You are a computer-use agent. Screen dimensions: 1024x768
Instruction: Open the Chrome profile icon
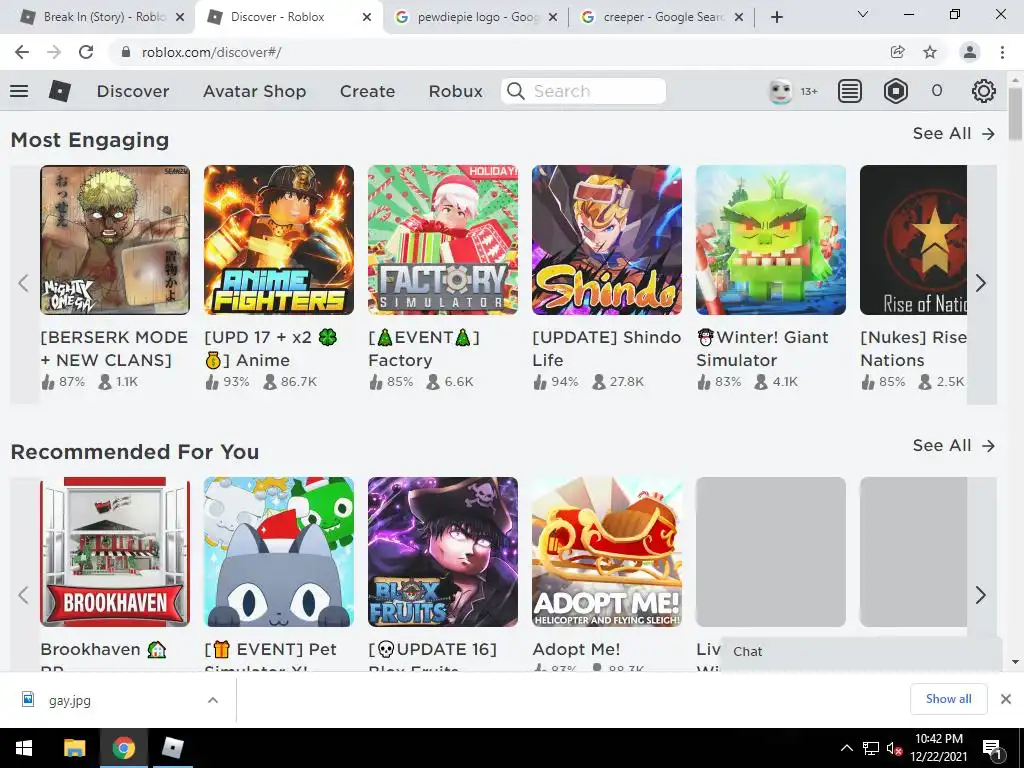click(970, 52)
